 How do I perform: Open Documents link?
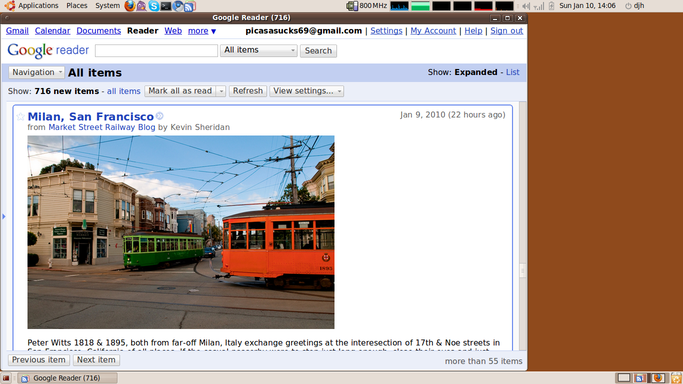point(98,31)
